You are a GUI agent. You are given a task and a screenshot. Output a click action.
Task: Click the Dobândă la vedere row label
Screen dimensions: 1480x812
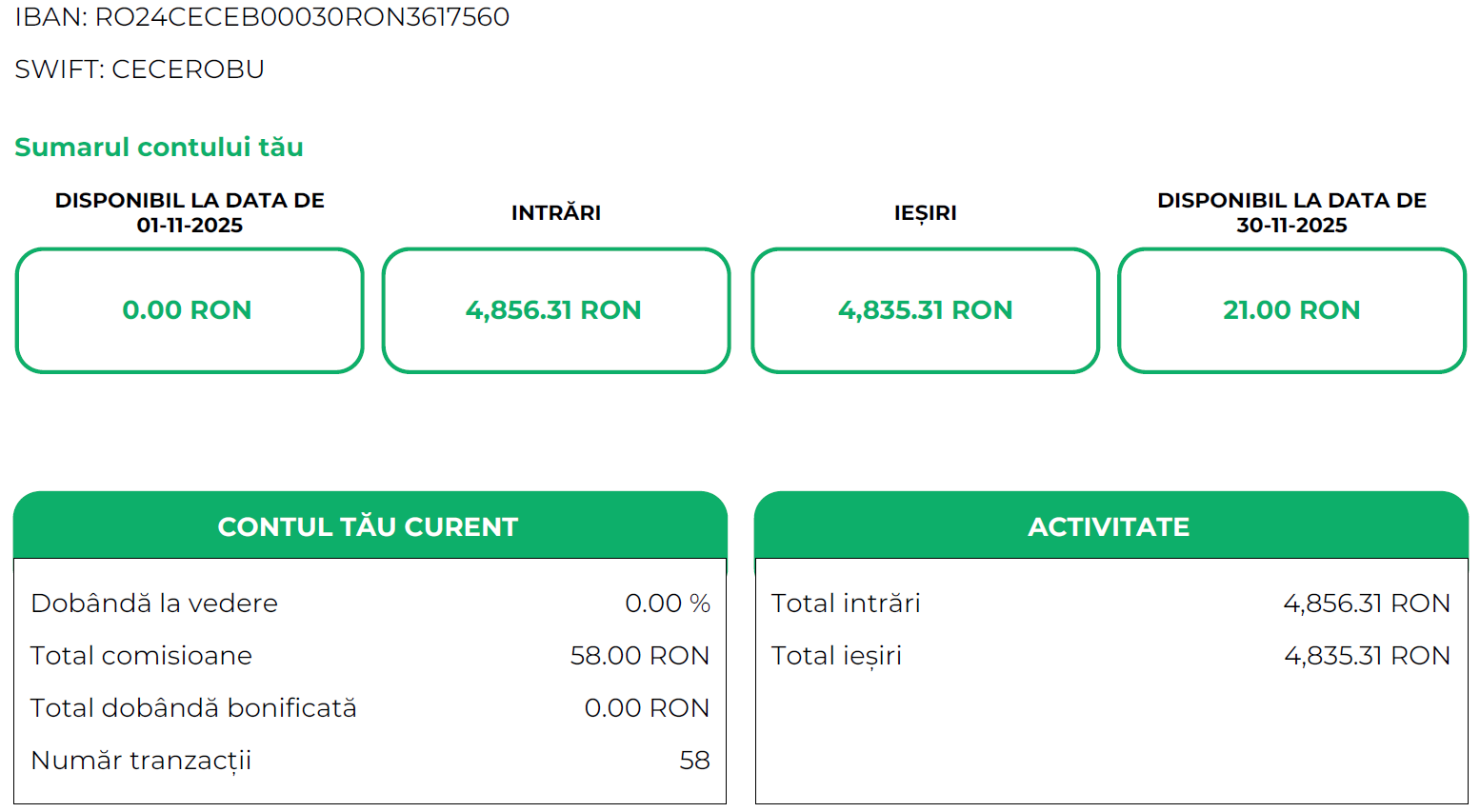tap(154, 604)
